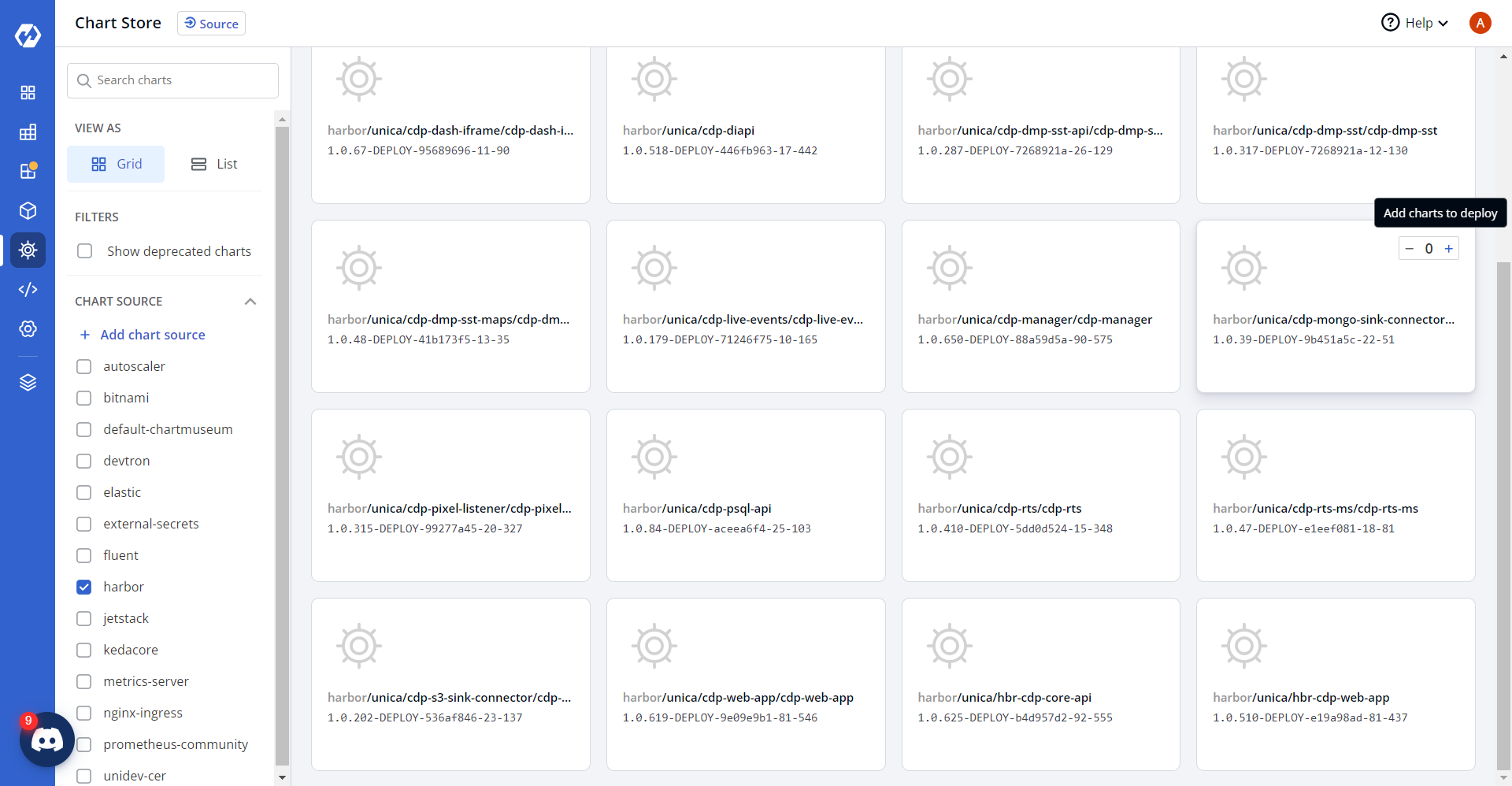Click the Source button

(211, 24)
